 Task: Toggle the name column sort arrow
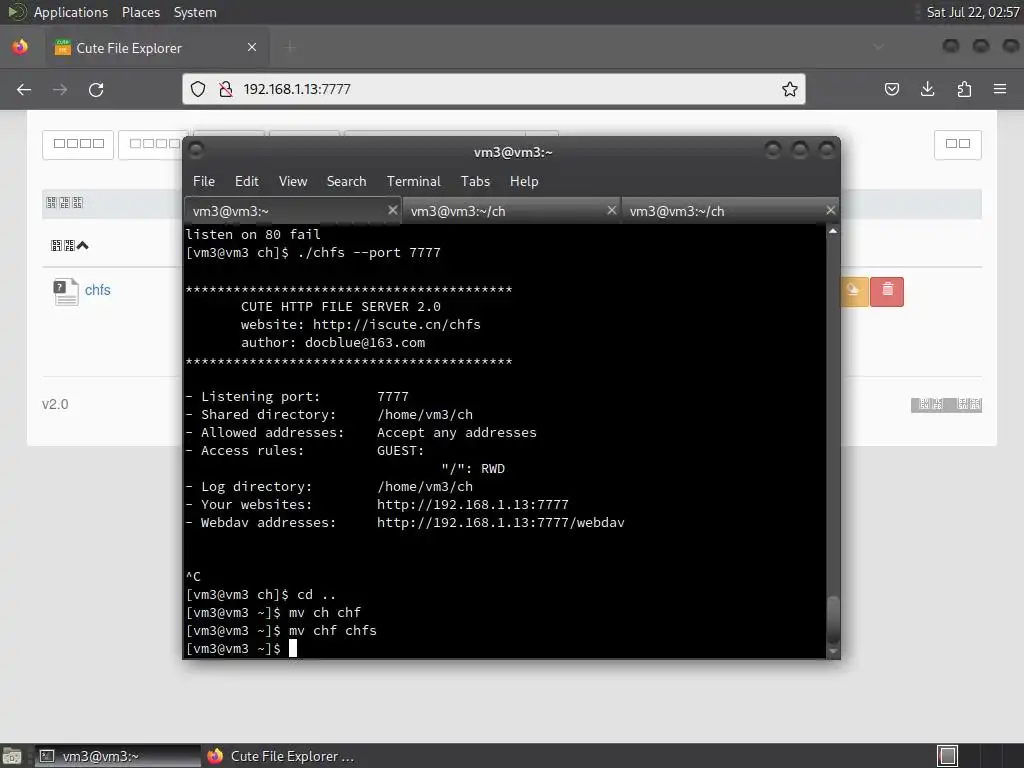(82, 246)
